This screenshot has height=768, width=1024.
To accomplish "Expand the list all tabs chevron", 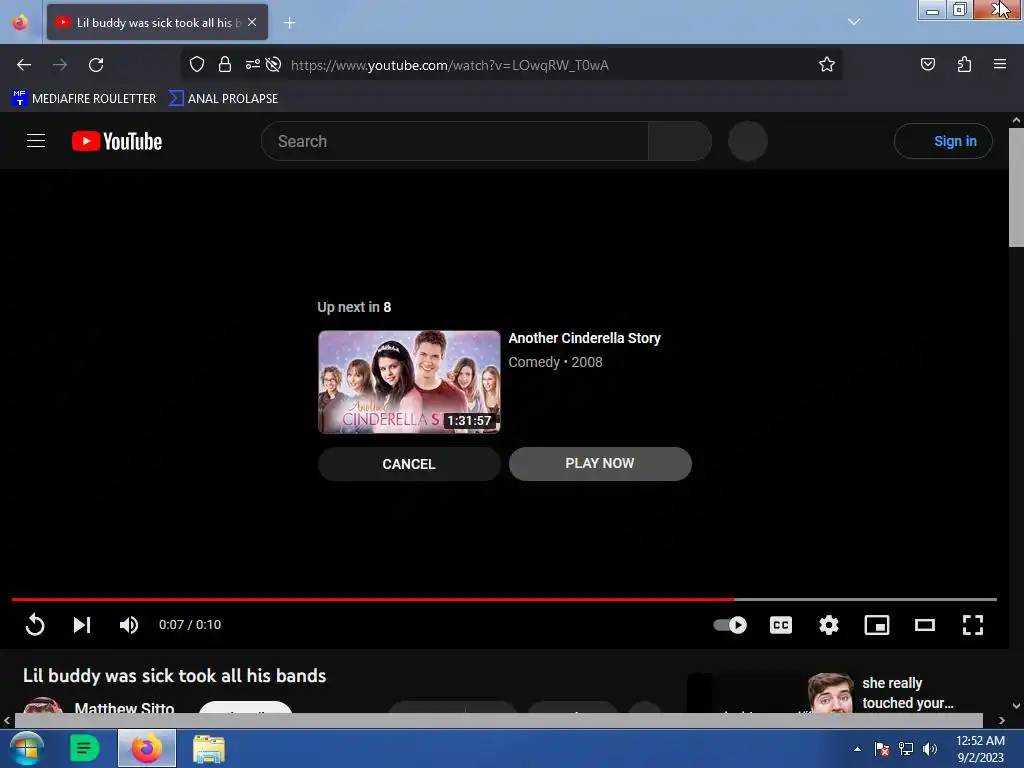I will pyautogui.click(x=854, y=22).
